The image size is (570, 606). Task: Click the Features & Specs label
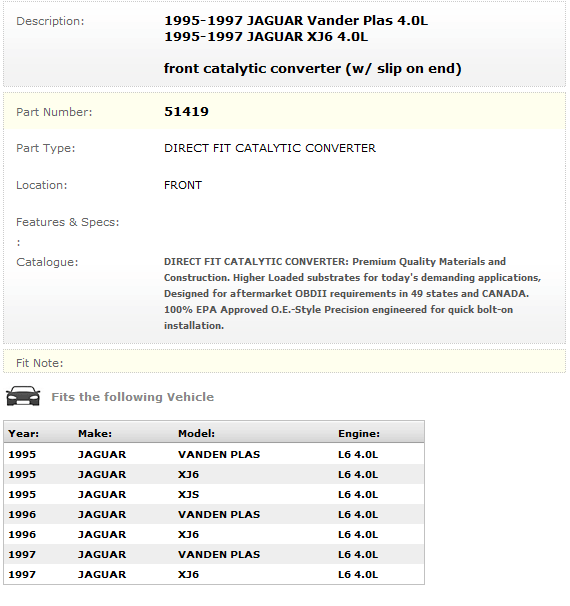(x=68, y=222)
